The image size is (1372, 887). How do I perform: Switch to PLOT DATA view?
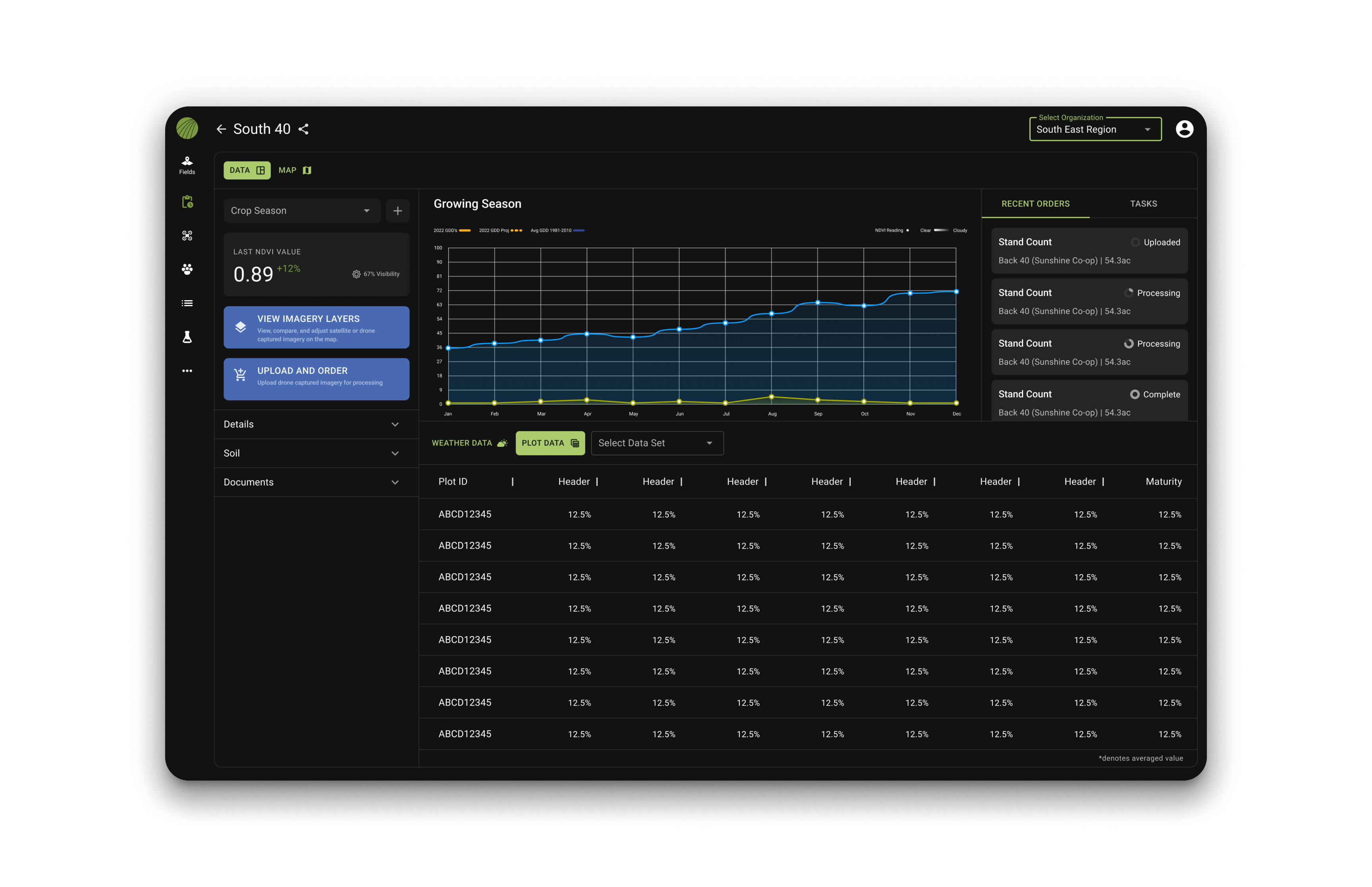tap(550, 443)
